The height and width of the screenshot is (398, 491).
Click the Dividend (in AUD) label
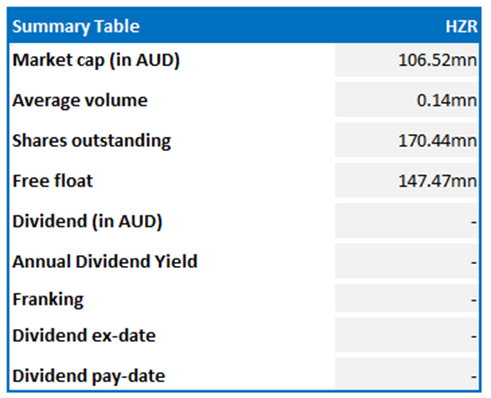pyautogui.click(x=87, y=222)
